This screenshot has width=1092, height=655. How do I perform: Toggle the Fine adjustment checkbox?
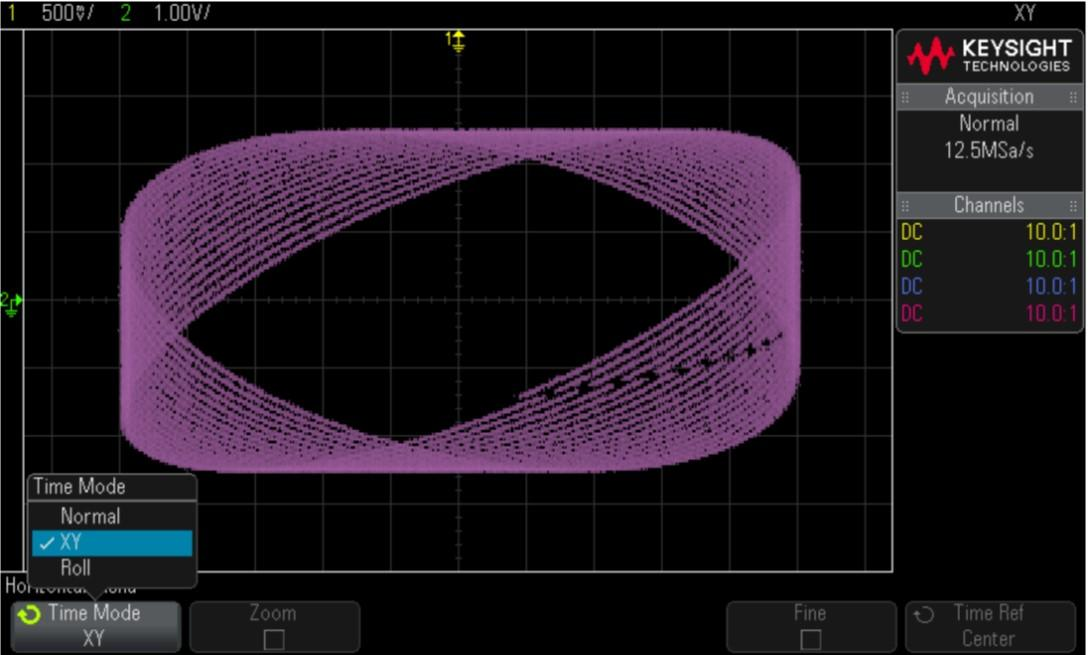[809, 638]
